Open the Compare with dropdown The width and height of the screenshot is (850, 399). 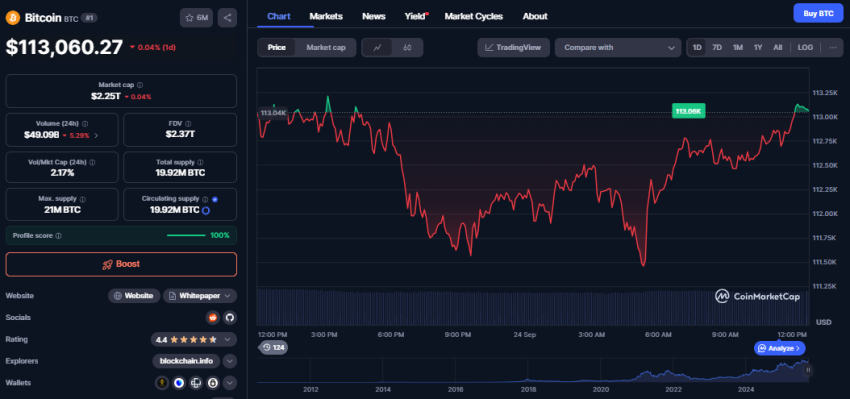click(617, 48)
